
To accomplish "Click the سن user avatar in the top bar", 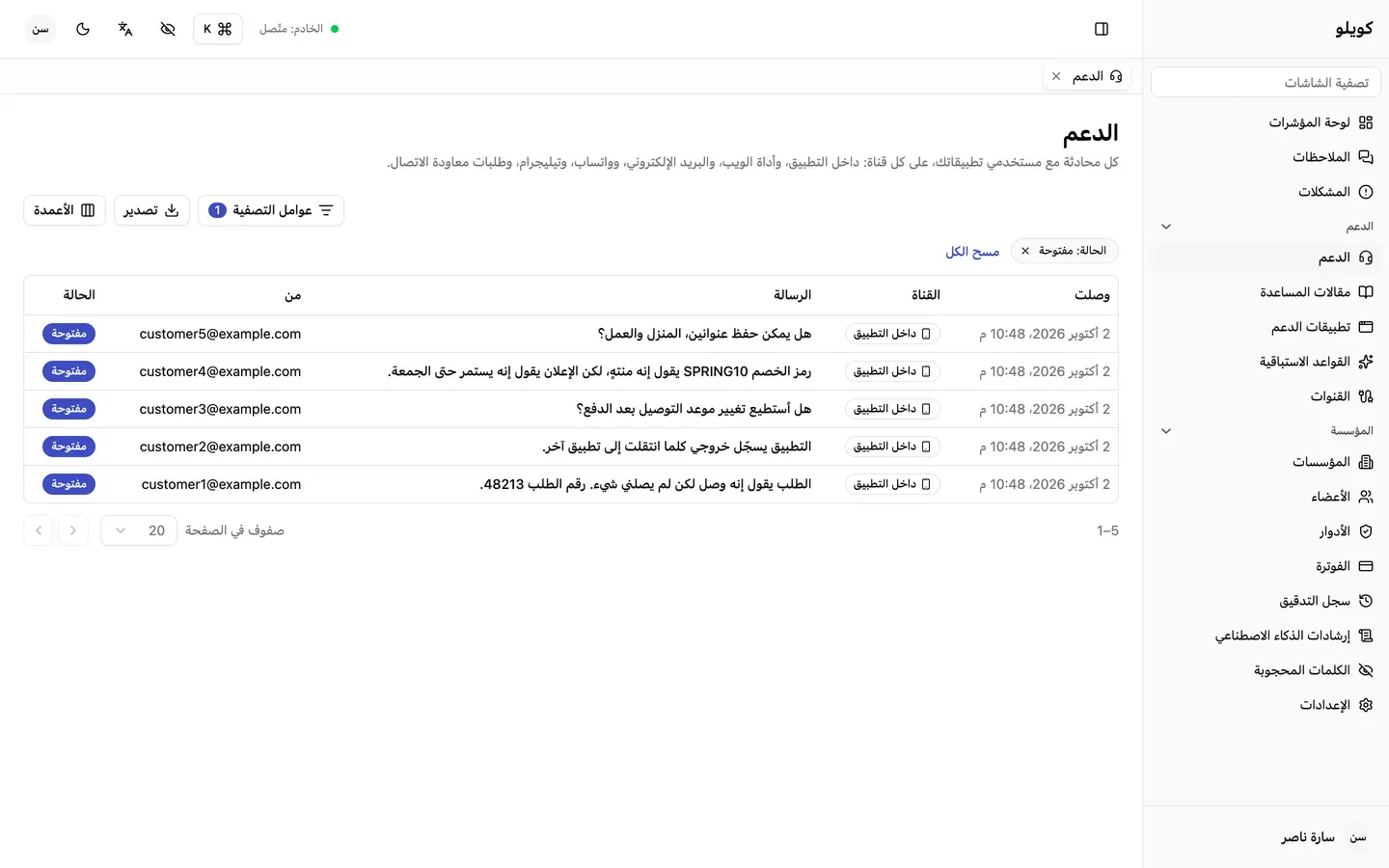I will (41, 29).
